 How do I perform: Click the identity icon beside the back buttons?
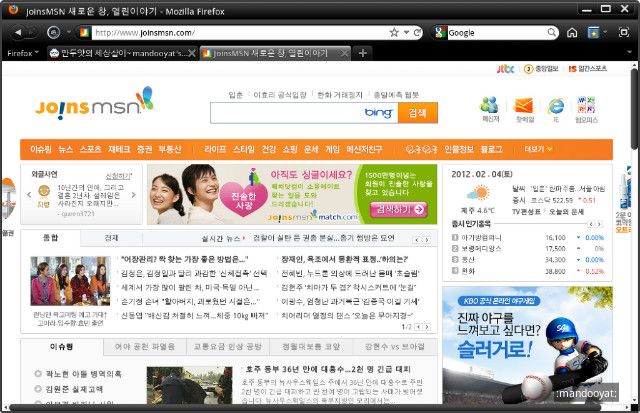pos(53,32)
